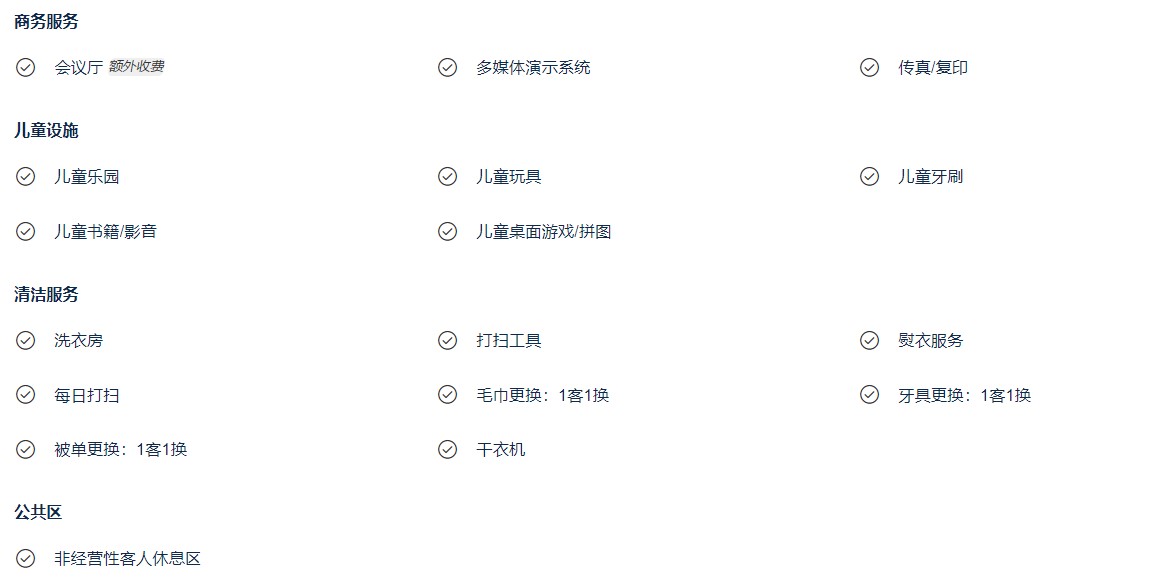Click the 牙具更换：1客1换 item
This screenshot has width=1157, height=585.
coord(964,395)
